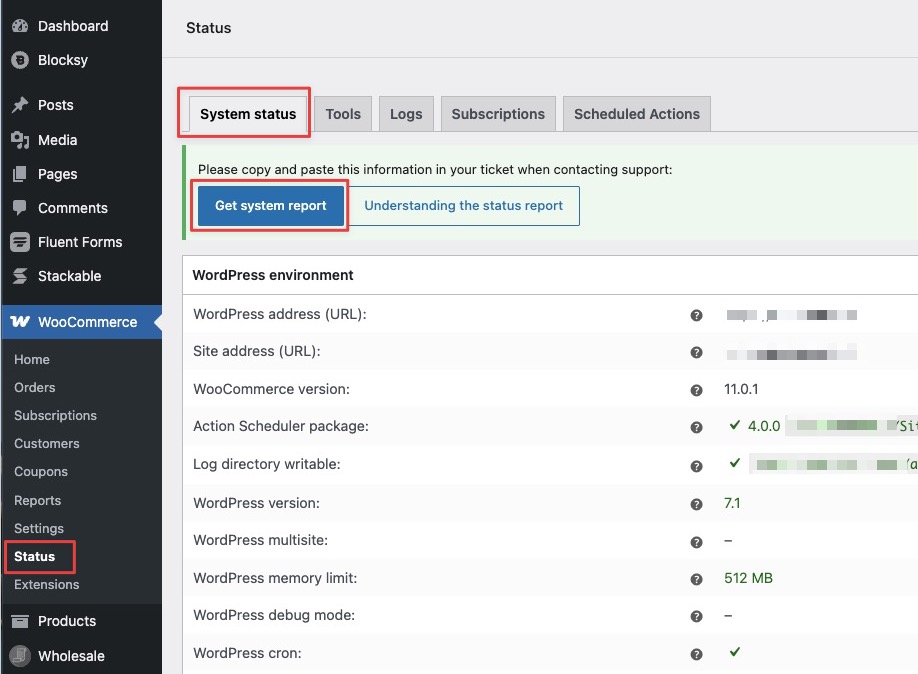Click help icon for WordPress cron
This screenshot has width=918, height=674.
tap(696, 654)
